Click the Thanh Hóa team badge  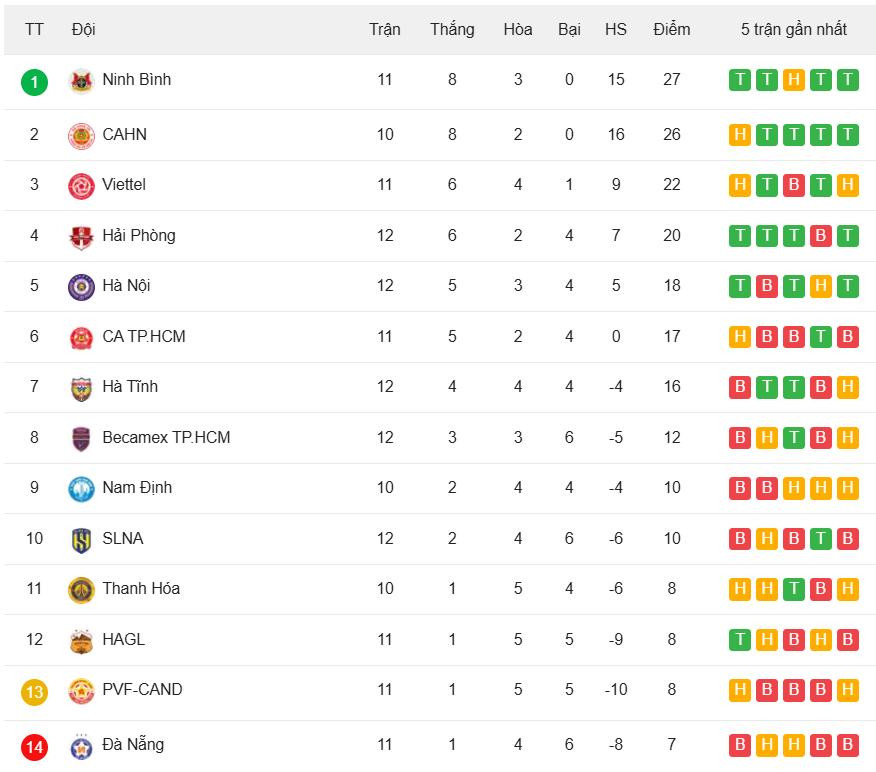(x=81, y=590)
